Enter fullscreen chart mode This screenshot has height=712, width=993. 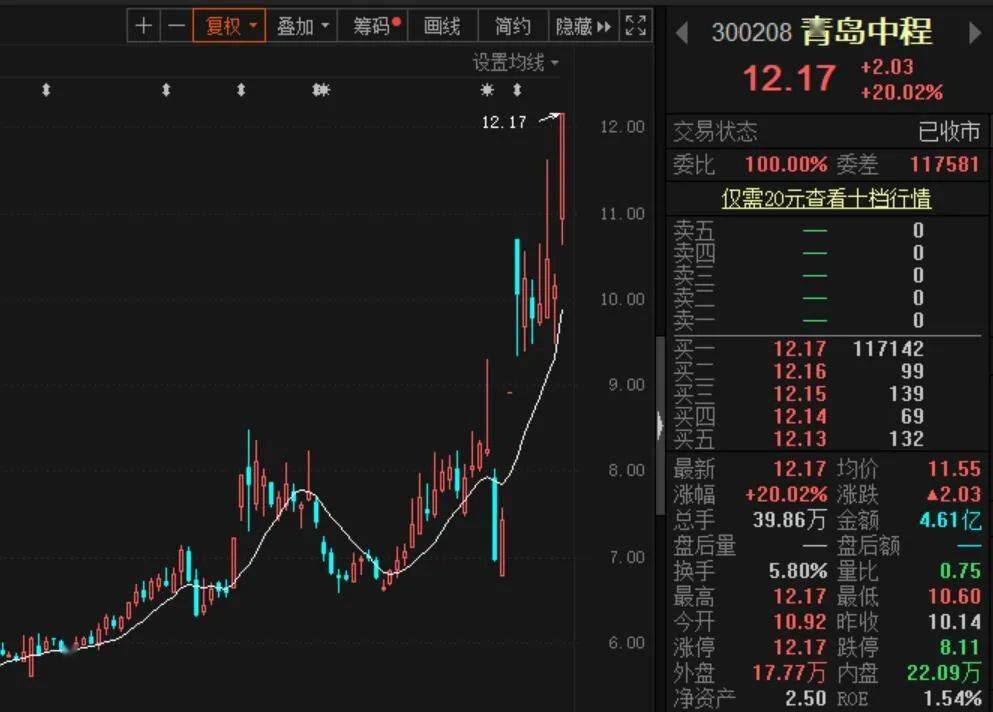(634, 25)
